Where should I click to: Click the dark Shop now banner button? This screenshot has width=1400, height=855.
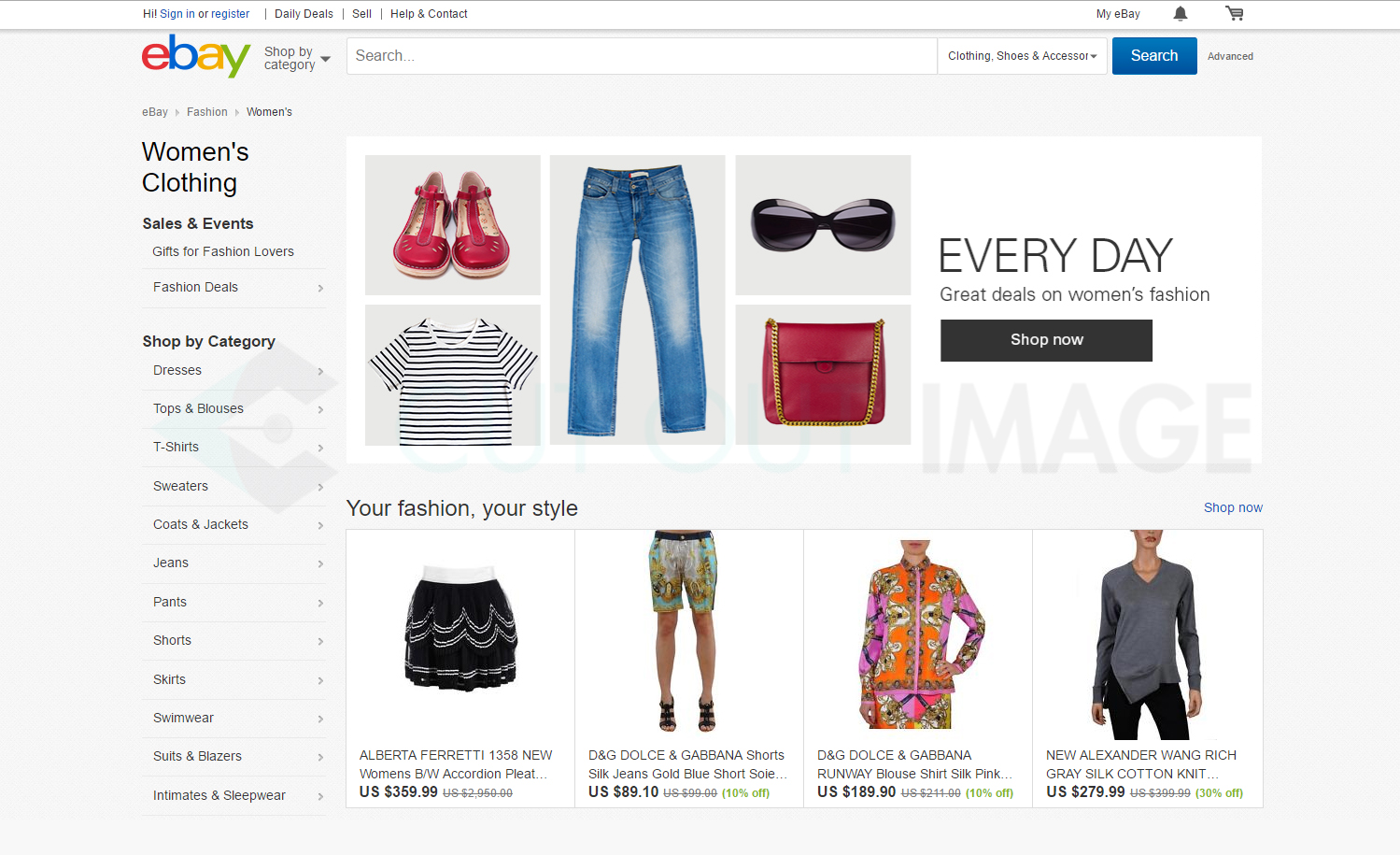pyautogui.click(x=1046, y=340)
